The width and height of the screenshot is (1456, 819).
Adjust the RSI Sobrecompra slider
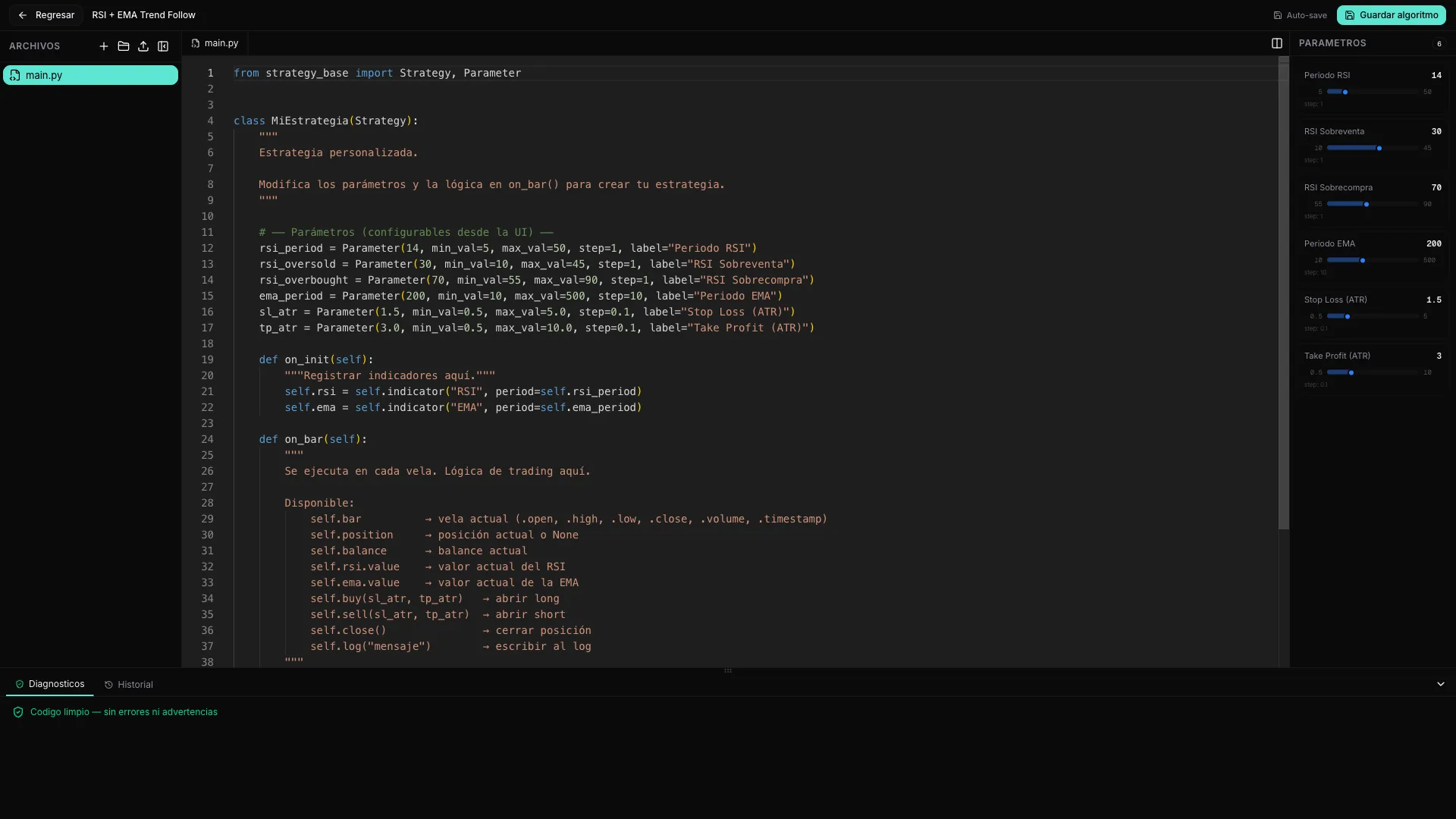point(1373,204)
